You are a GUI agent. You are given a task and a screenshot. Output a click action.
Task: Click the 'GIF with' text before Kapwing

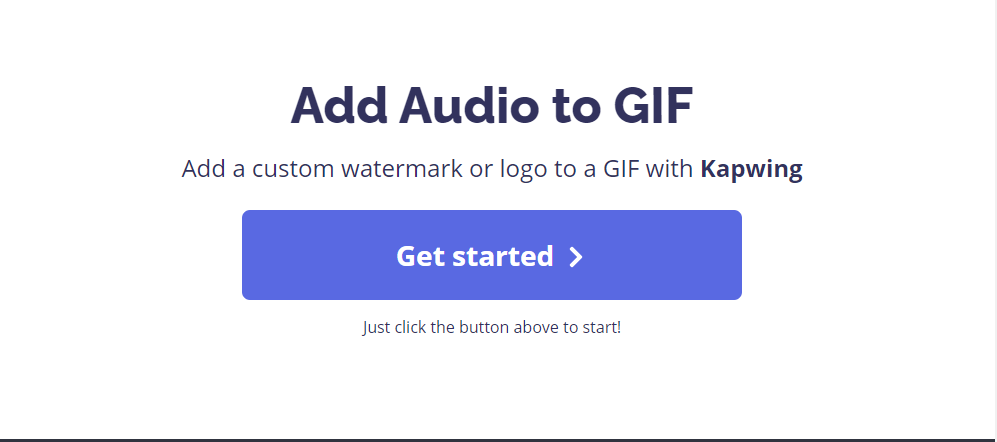point(640,169)
